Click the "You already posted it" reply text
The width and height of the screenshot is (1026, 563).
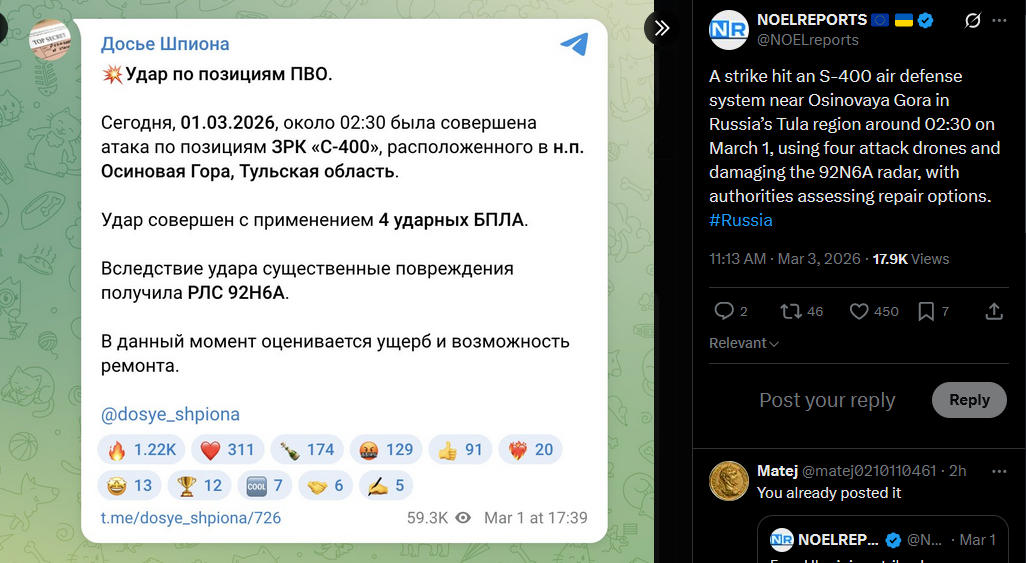coord(829,493)
